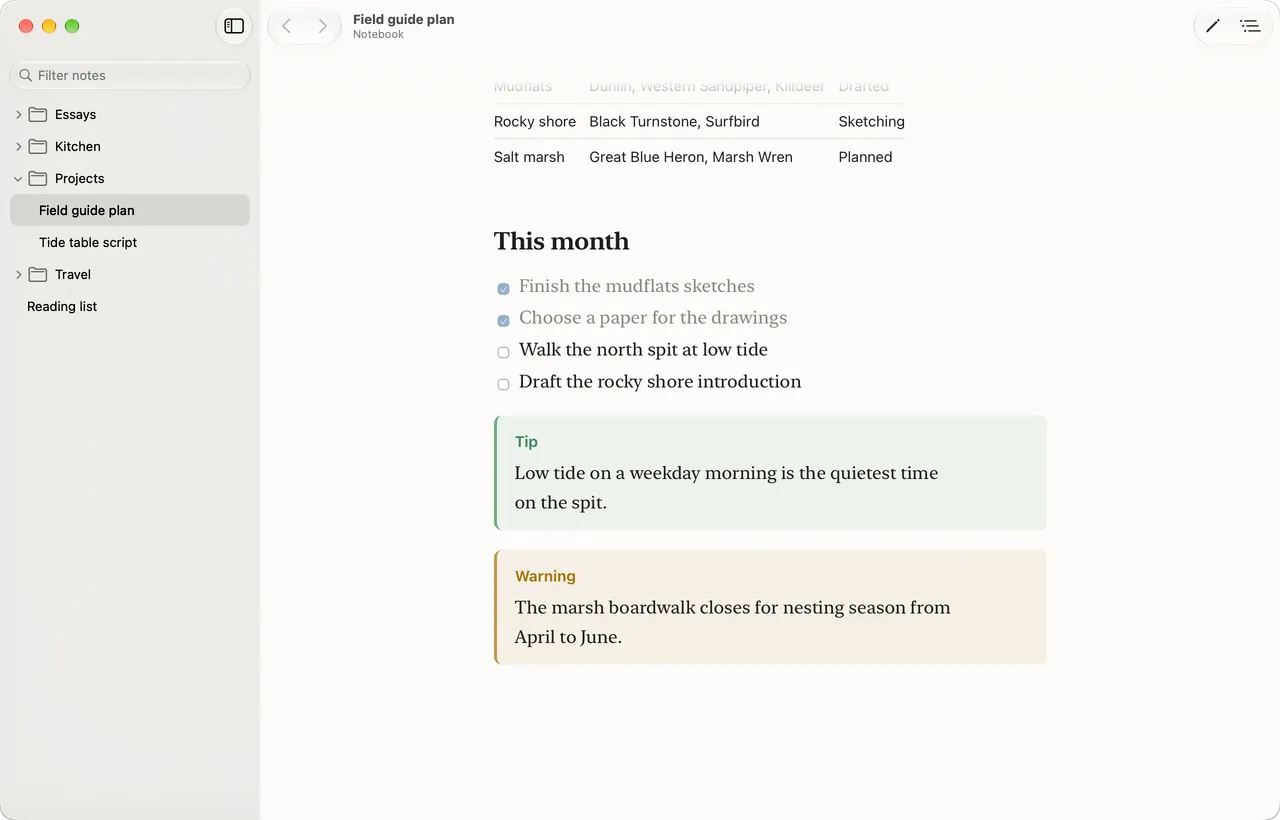Check Walk the north spit at low tide
The height and width of the screenshot is (820, 1280).
504,353
